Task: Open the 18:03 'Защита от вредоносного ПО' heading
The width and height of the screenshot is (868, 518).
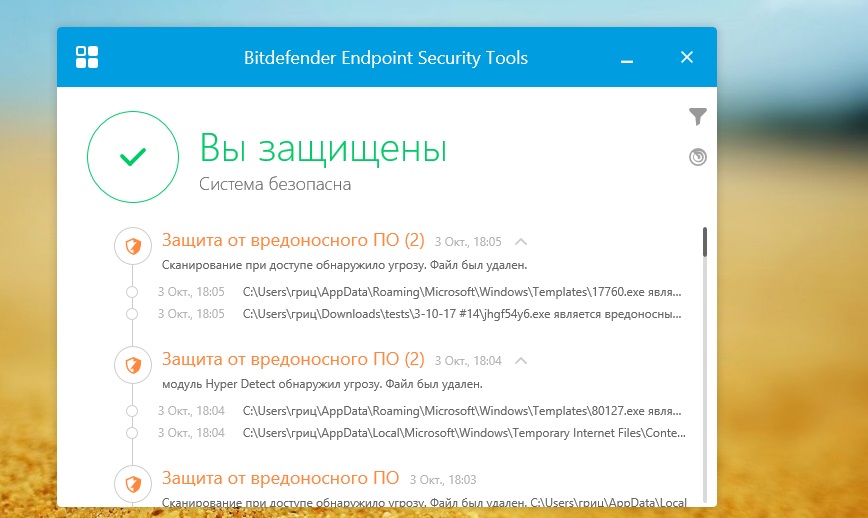Action: point(280,477)
